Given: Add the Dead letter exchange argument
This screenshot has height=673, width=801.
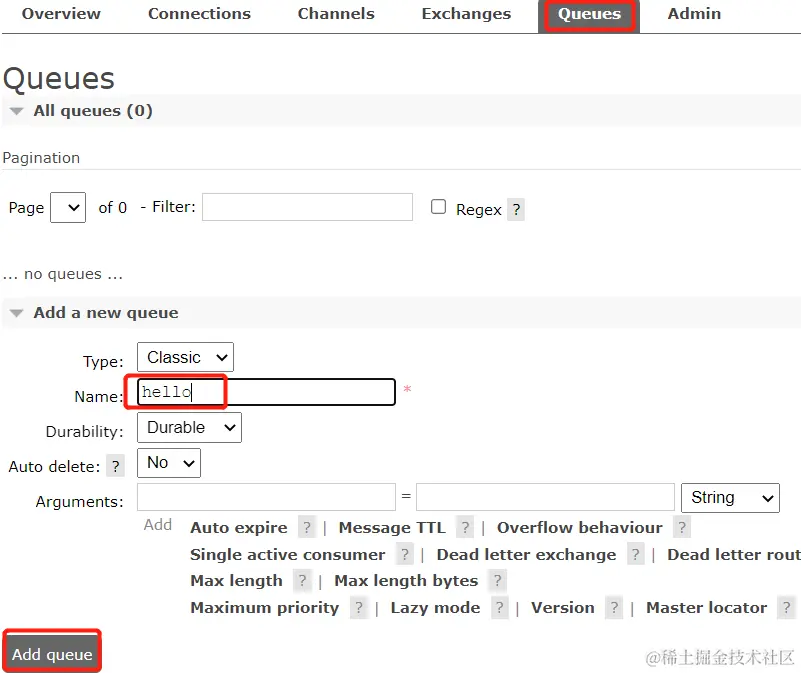Looking at the screenshot, I should point(527,555).
